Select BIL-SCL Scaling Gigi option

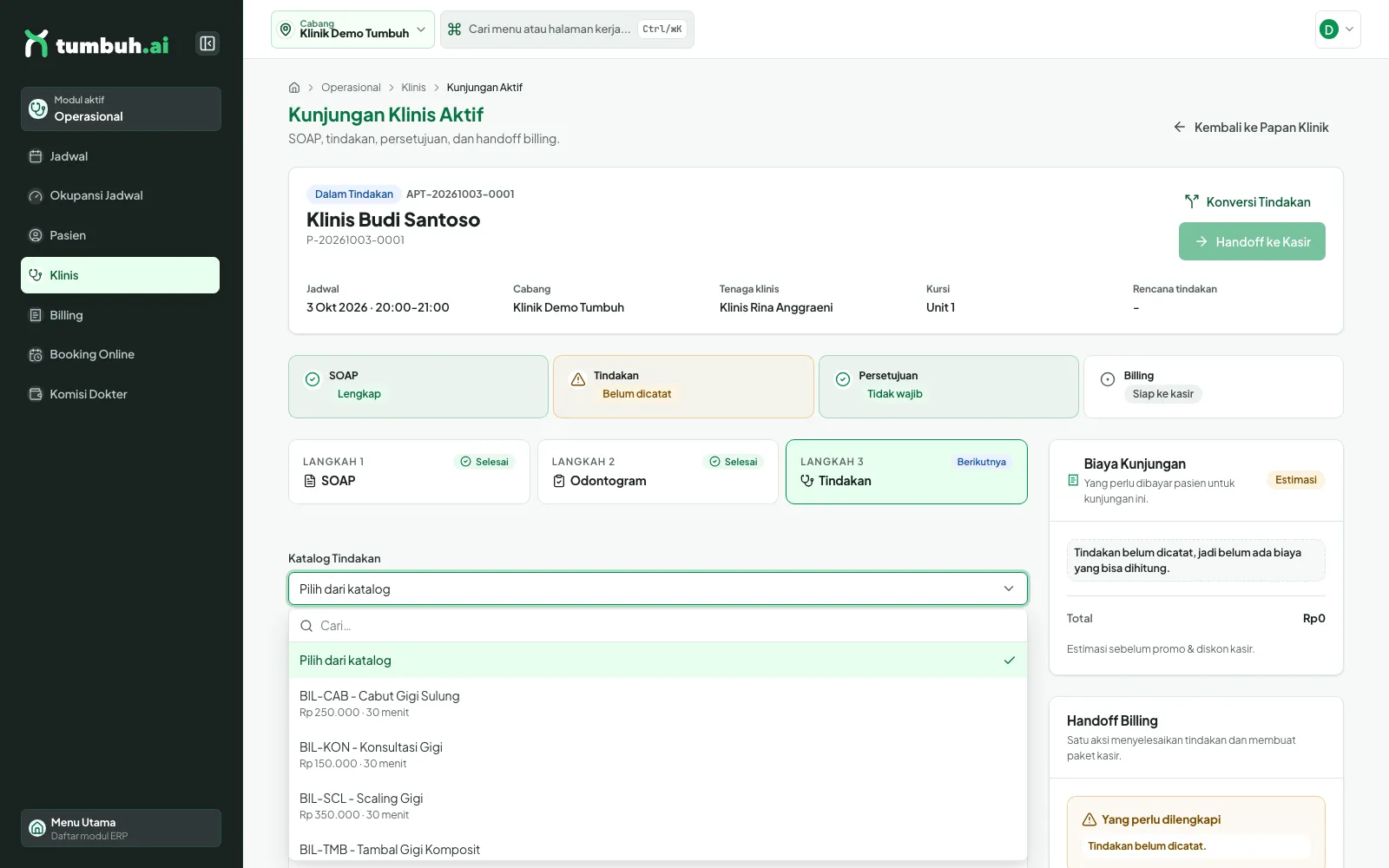pos(658,806)
